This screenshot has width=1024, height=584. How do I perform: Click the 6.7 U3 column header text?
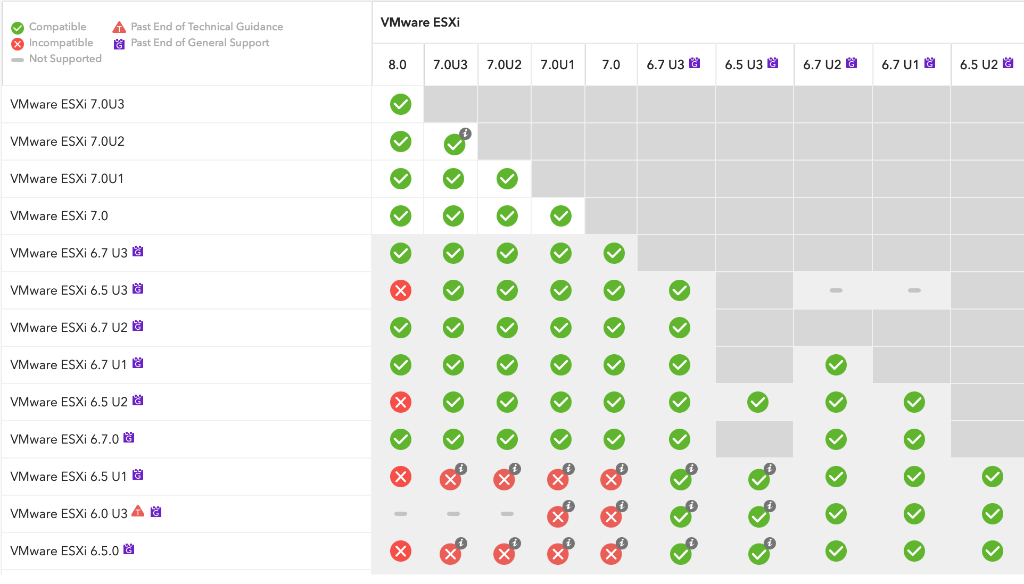665,65
